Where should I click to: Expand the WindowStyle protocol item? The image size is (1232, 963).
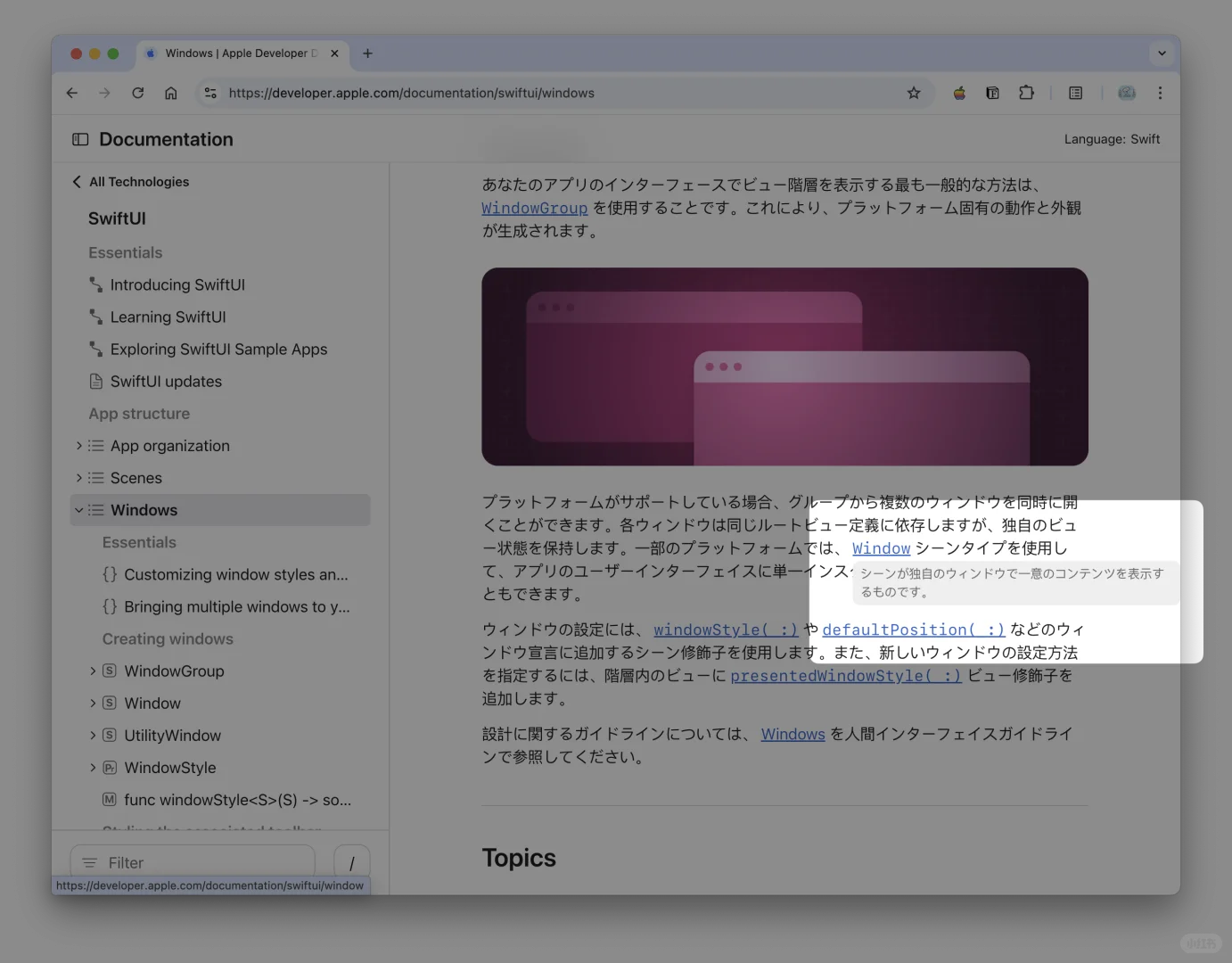93,767
